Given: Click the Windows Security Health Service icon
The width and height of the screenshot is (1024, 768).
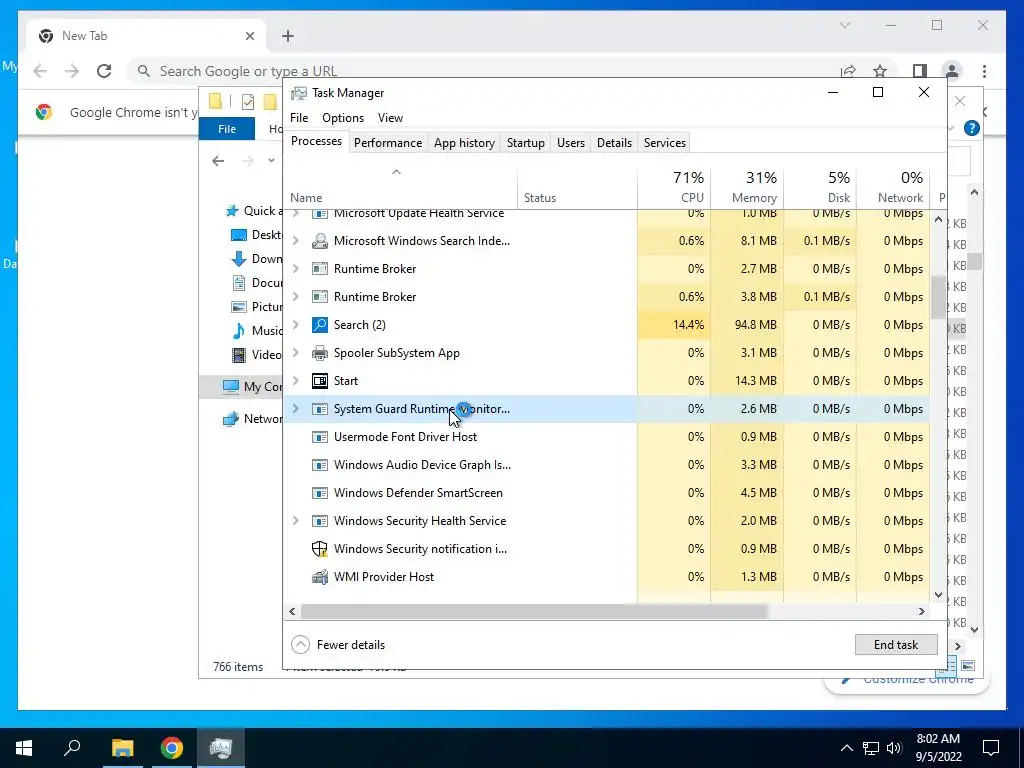Looking at the screenshot, I should (319, 521).
